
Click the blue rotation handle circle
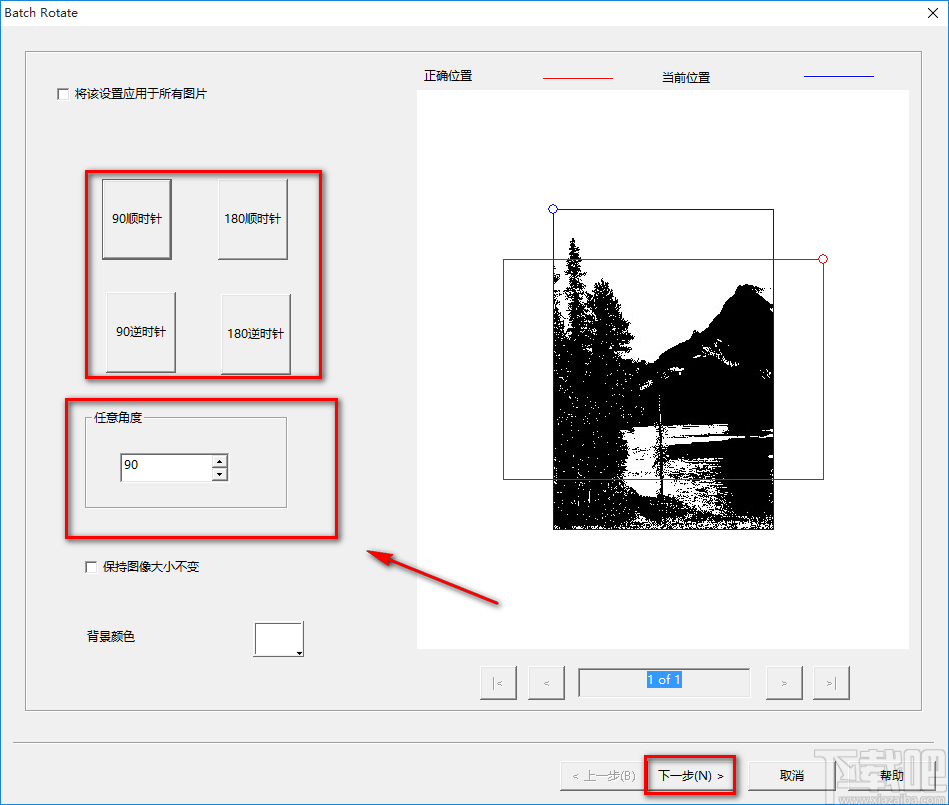click(x=553, y=209)
